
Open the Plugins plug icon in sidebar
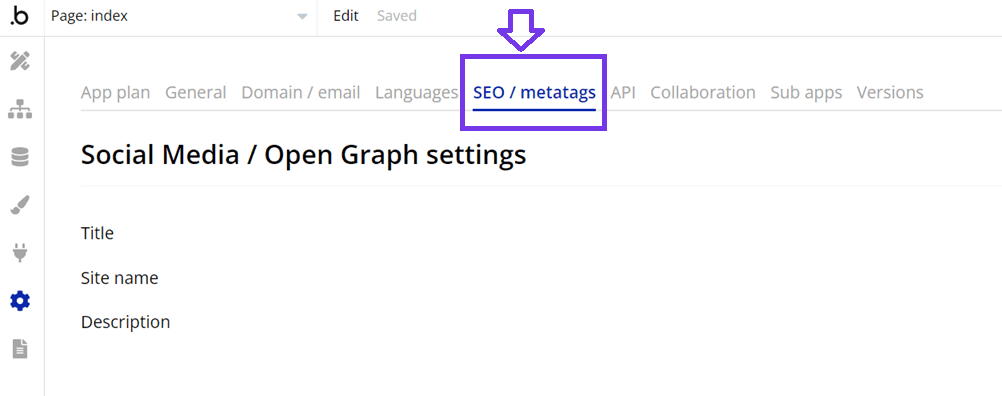20,253
